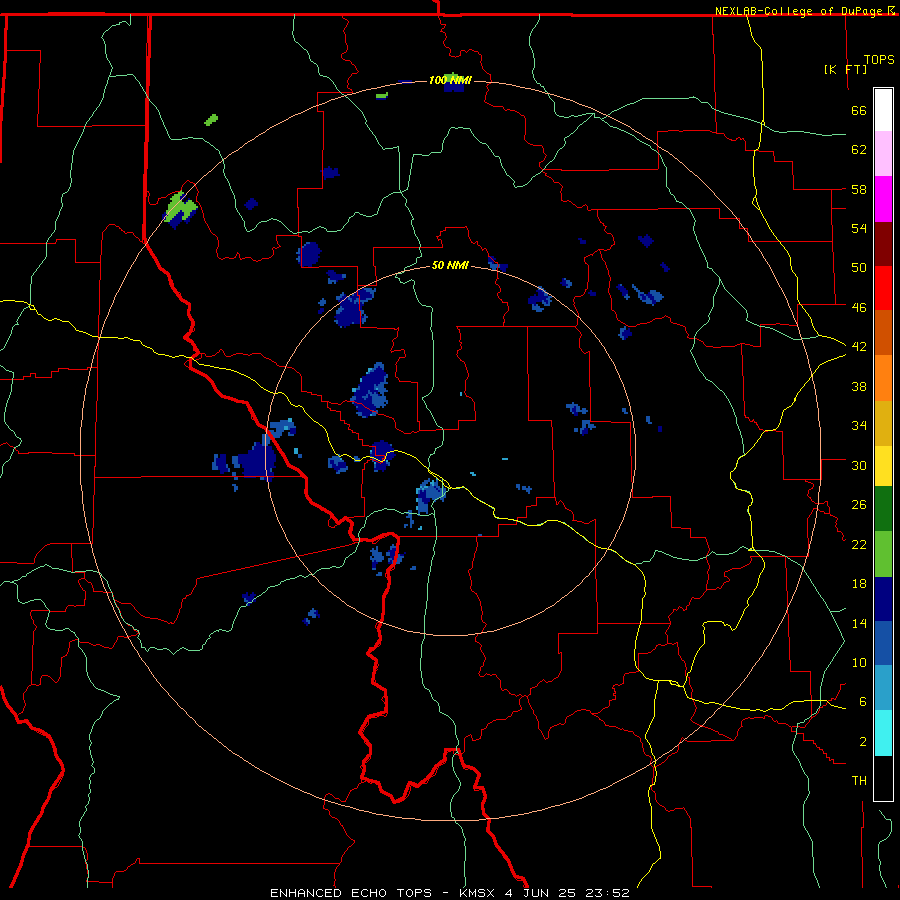
Task: Click the 34 value on the scale
Action: pos(859,426)
